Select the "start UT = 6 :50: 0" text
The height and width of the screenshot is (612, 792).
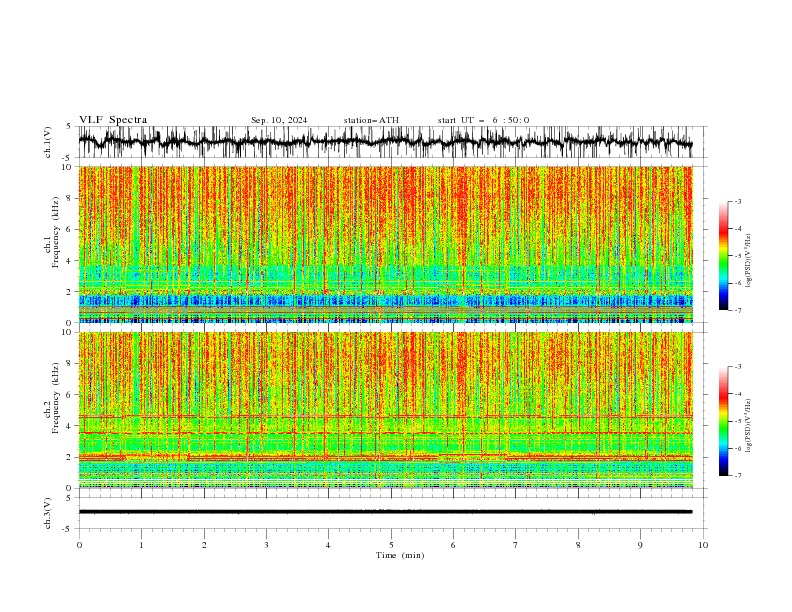tap(483, 120)
